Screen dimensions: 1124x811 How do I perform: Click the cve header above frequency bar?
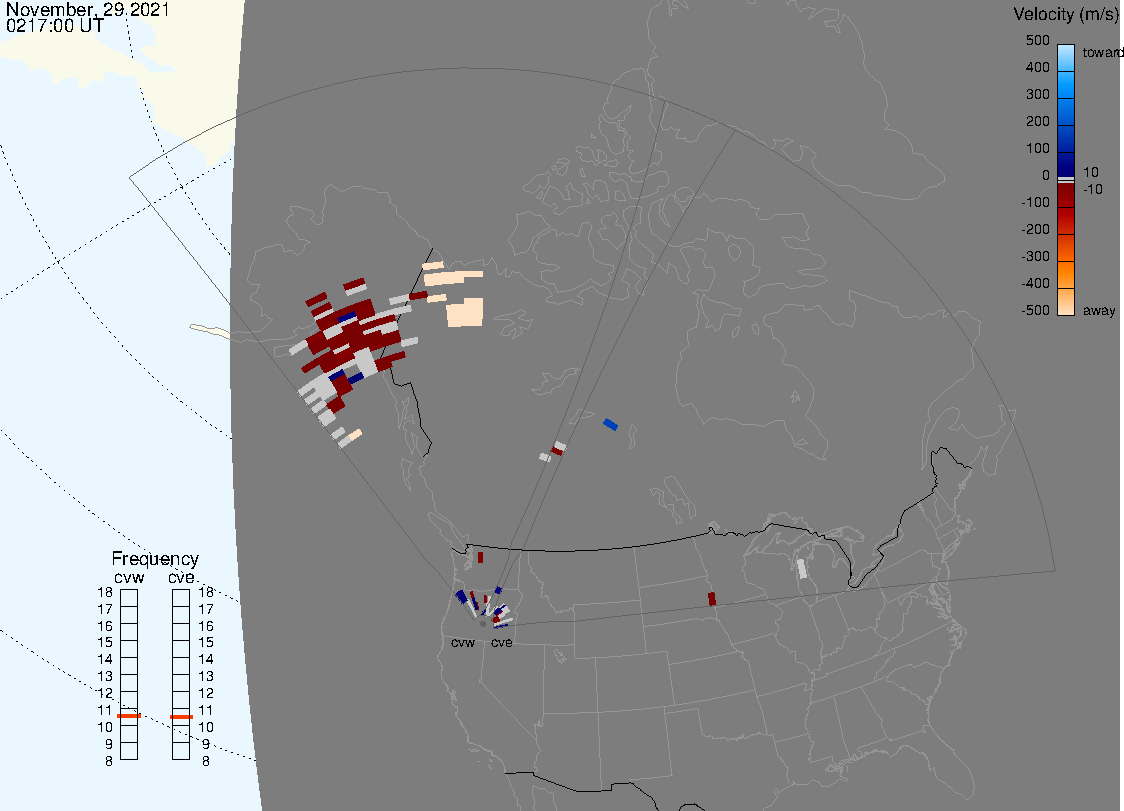(181, 578)
